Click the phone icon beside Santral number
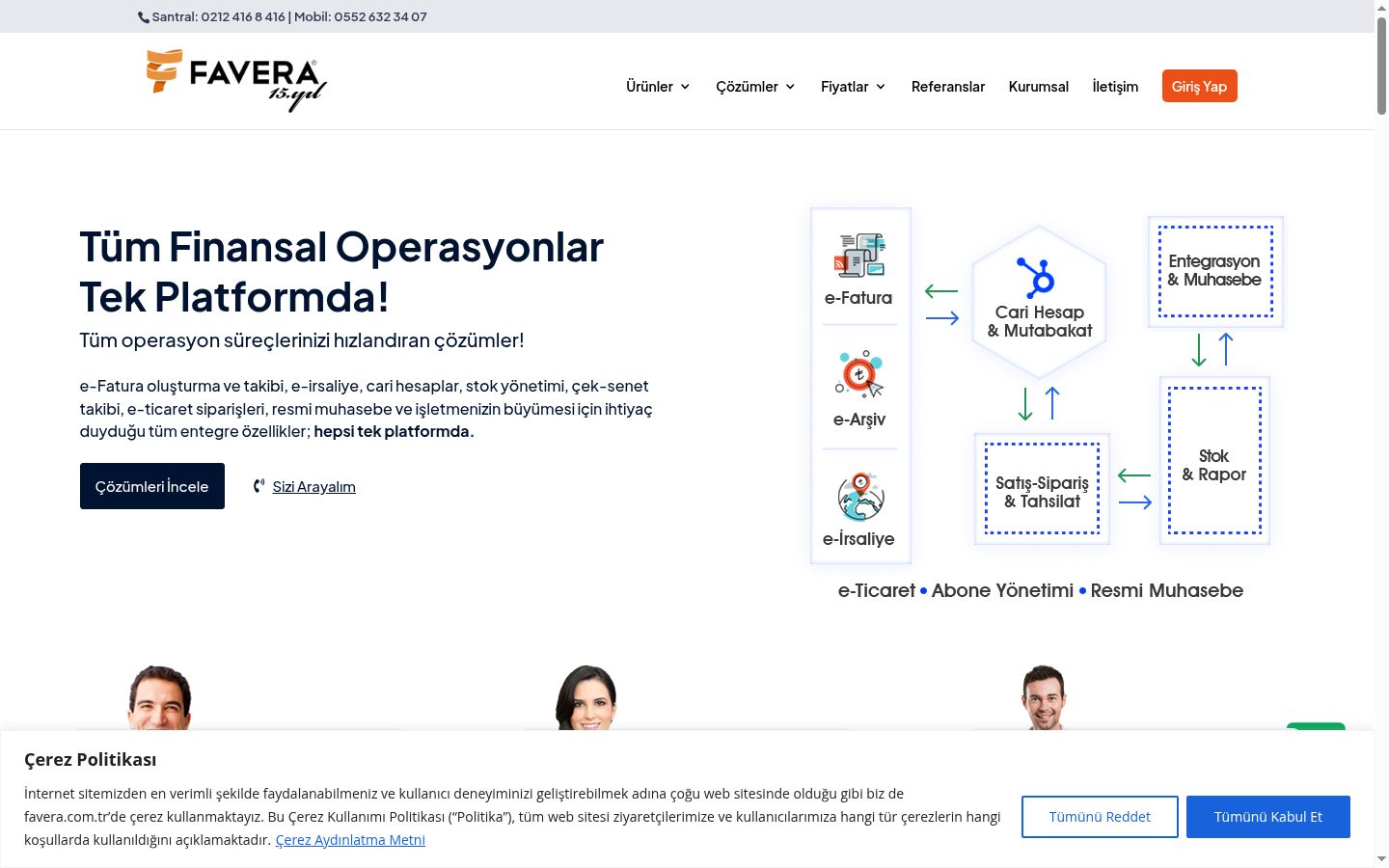Screen dimensions: 1389x868 (144, 17)
